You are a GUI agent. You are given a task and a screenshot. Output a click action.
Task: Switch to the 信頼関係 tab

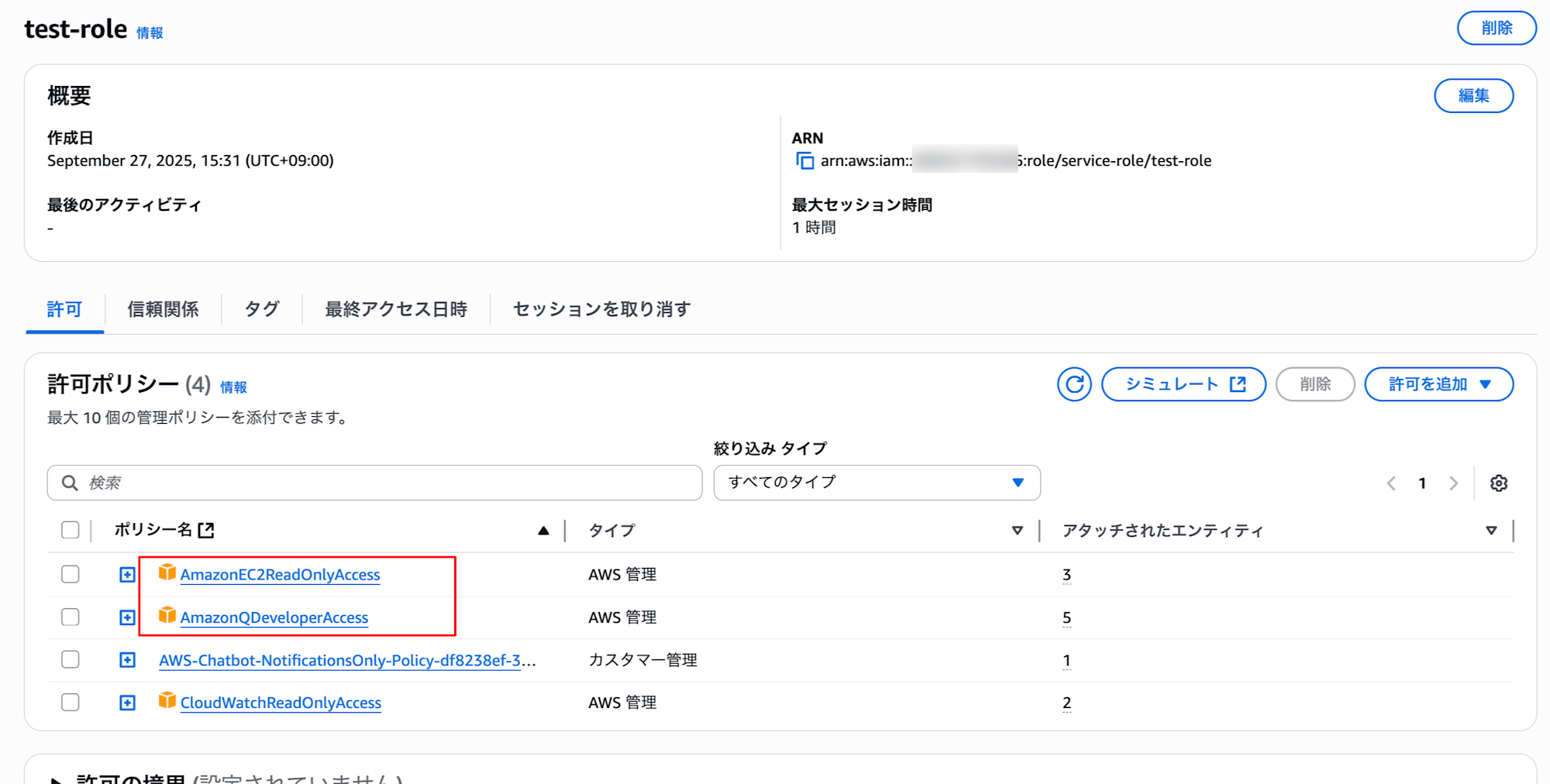coord(163,310)
